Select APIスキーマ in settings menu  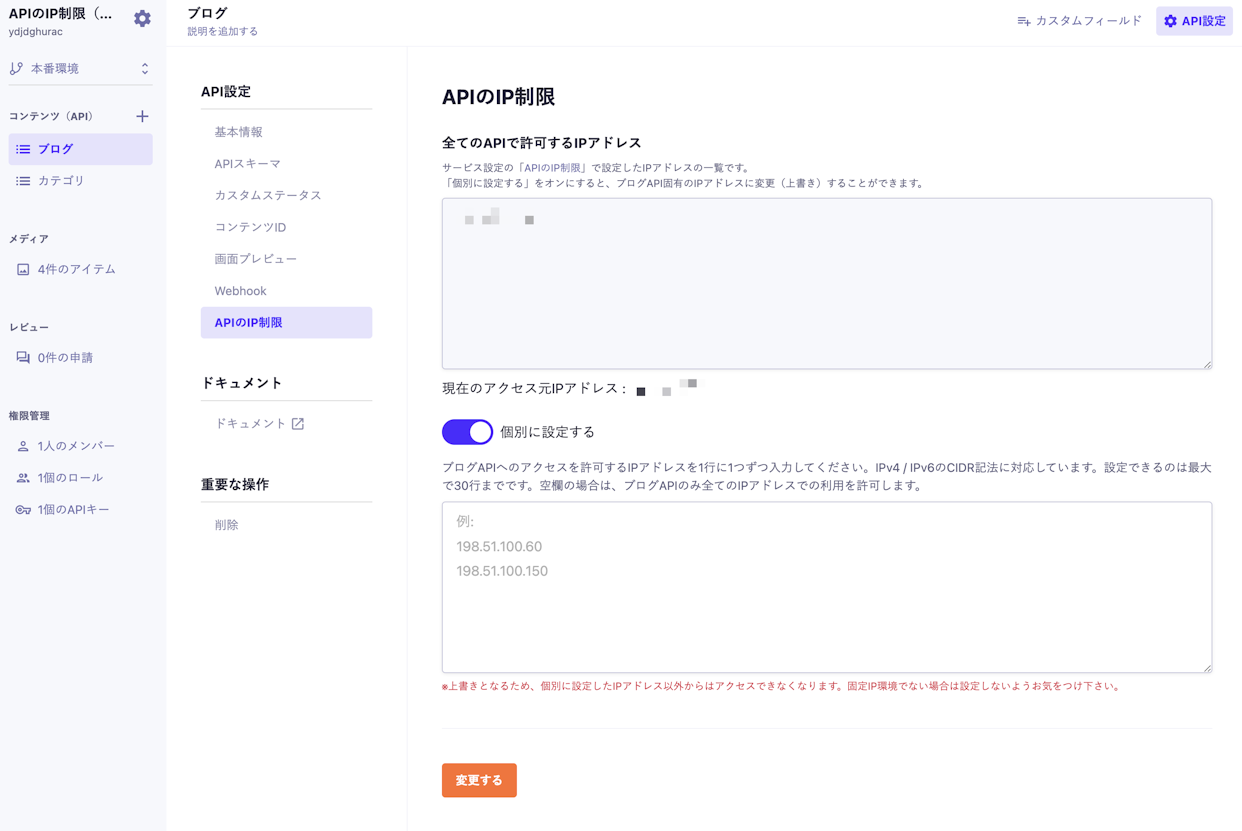pyautogui.click(x=247, y=164)
